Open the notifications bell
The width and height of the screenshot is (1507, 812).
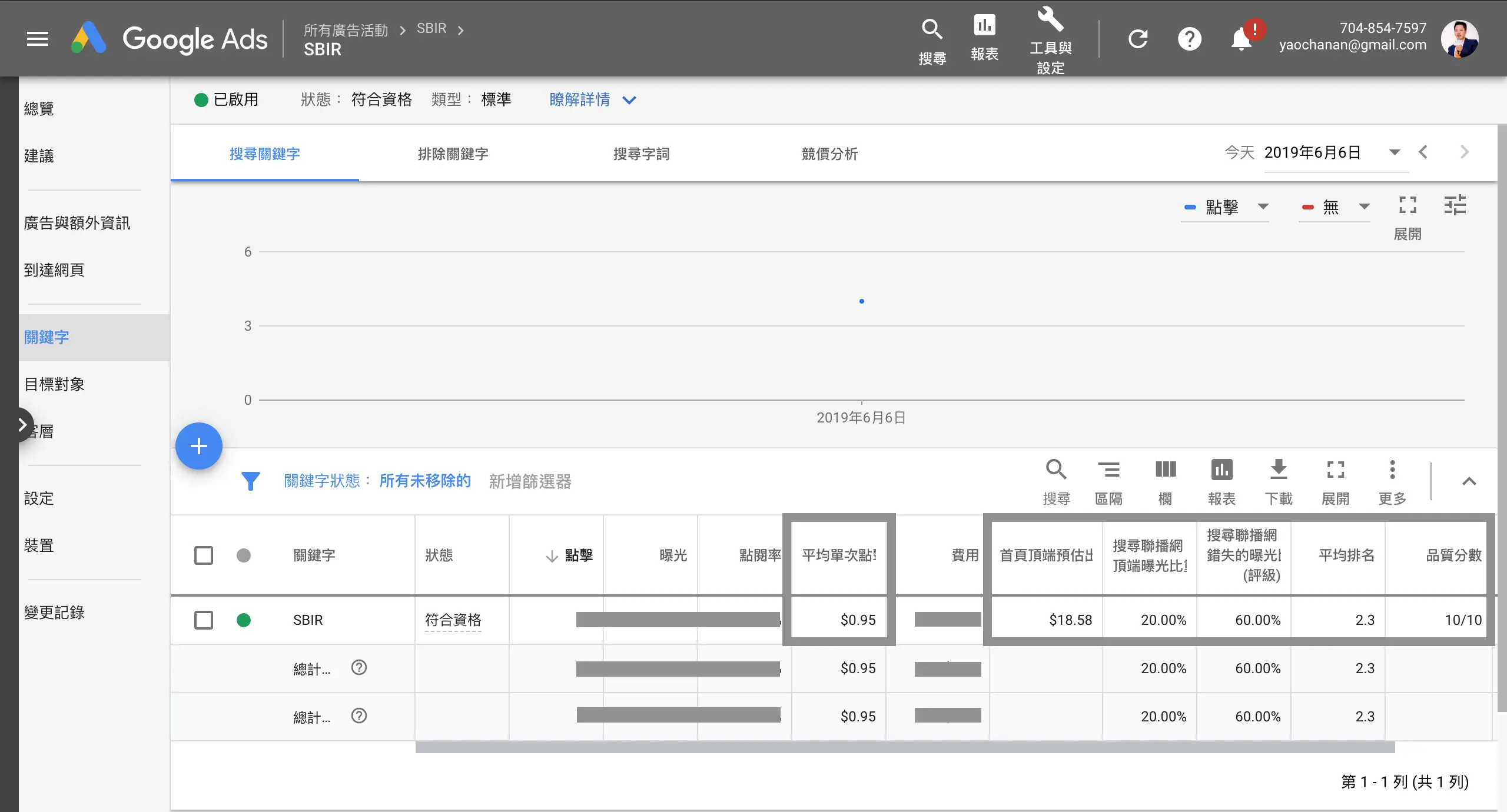[1242, 39]
